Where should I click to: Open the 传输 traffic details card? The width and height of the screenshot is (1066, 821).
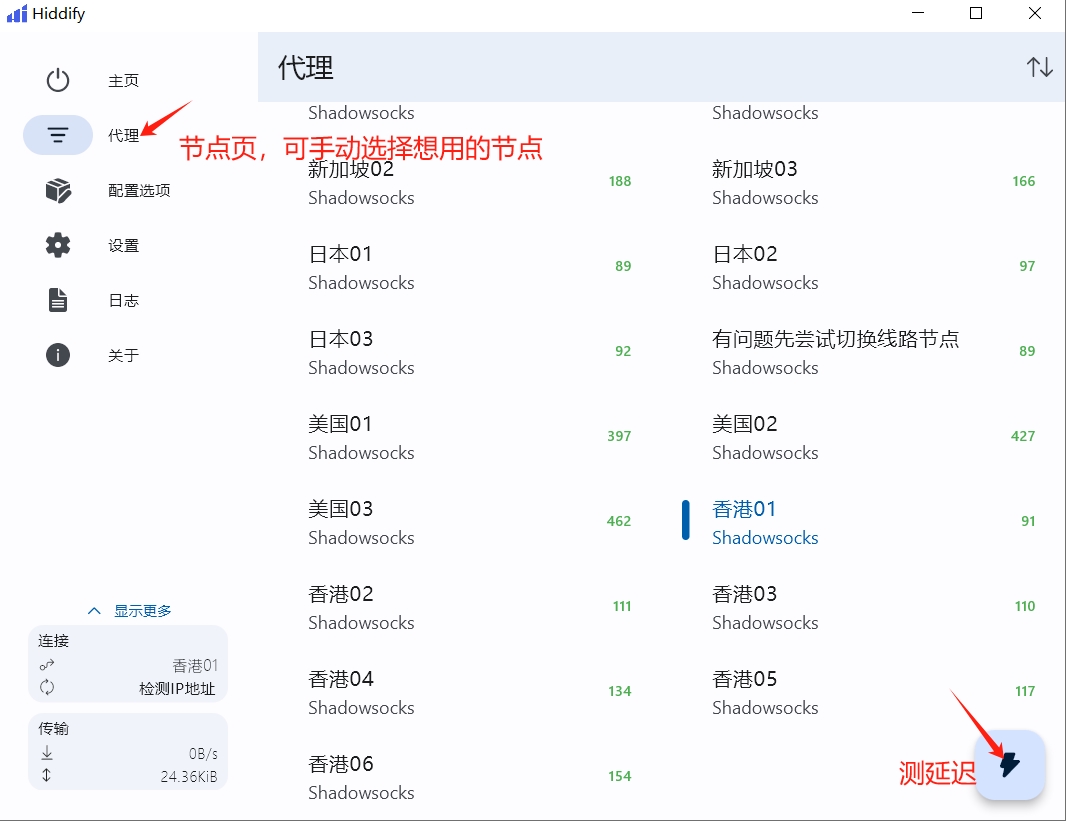pyautogui.click(x=127, y=750)
